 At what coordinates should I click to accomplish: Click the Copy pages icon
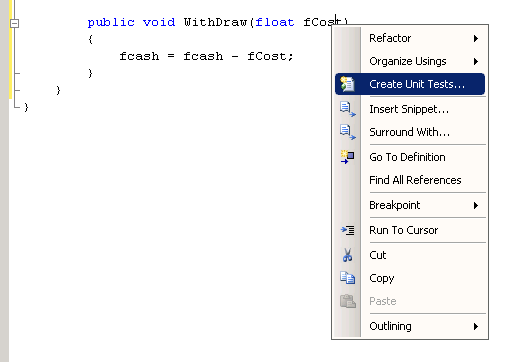(347, 278)
